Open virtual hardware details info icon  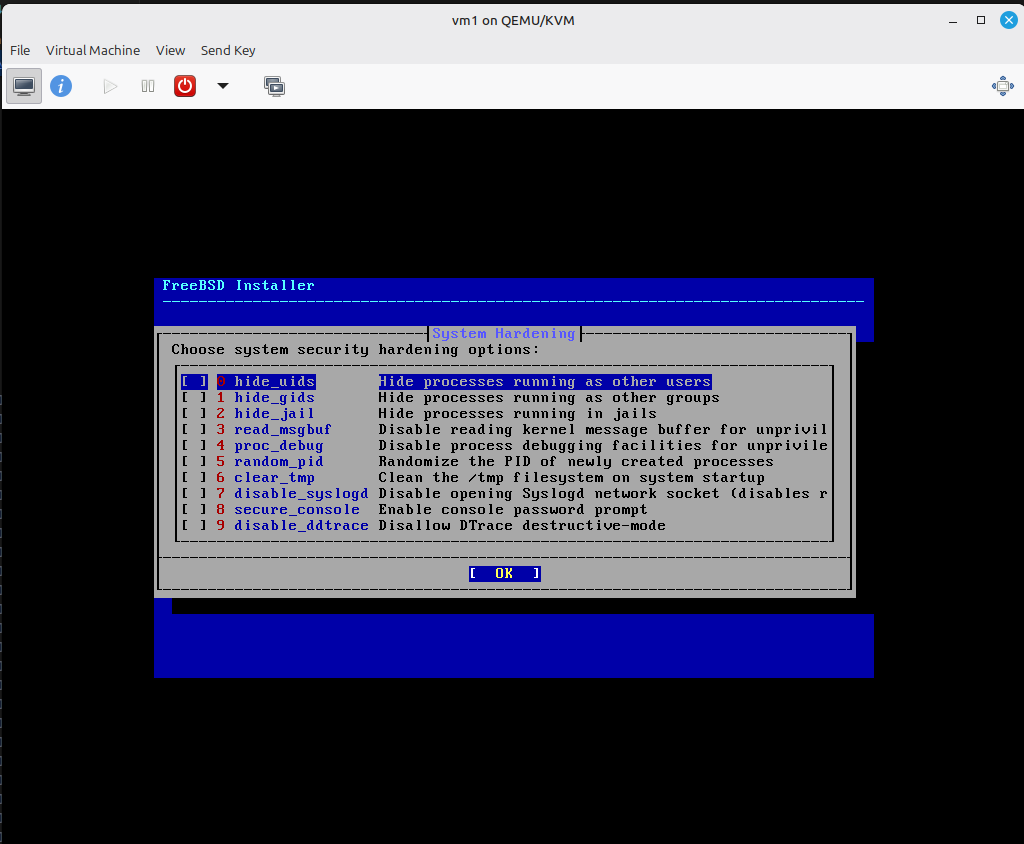[x=61, y=86]
